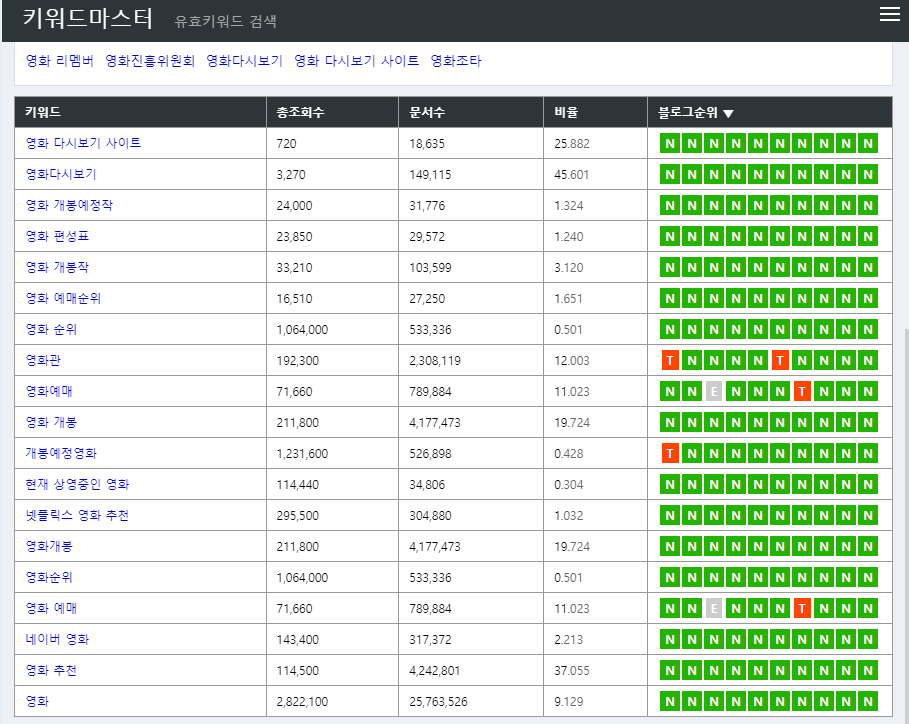Viewport: 909px width, 724px height.
Task: Open 영화 개봉 keyword in the table
Action: [51, 423]
